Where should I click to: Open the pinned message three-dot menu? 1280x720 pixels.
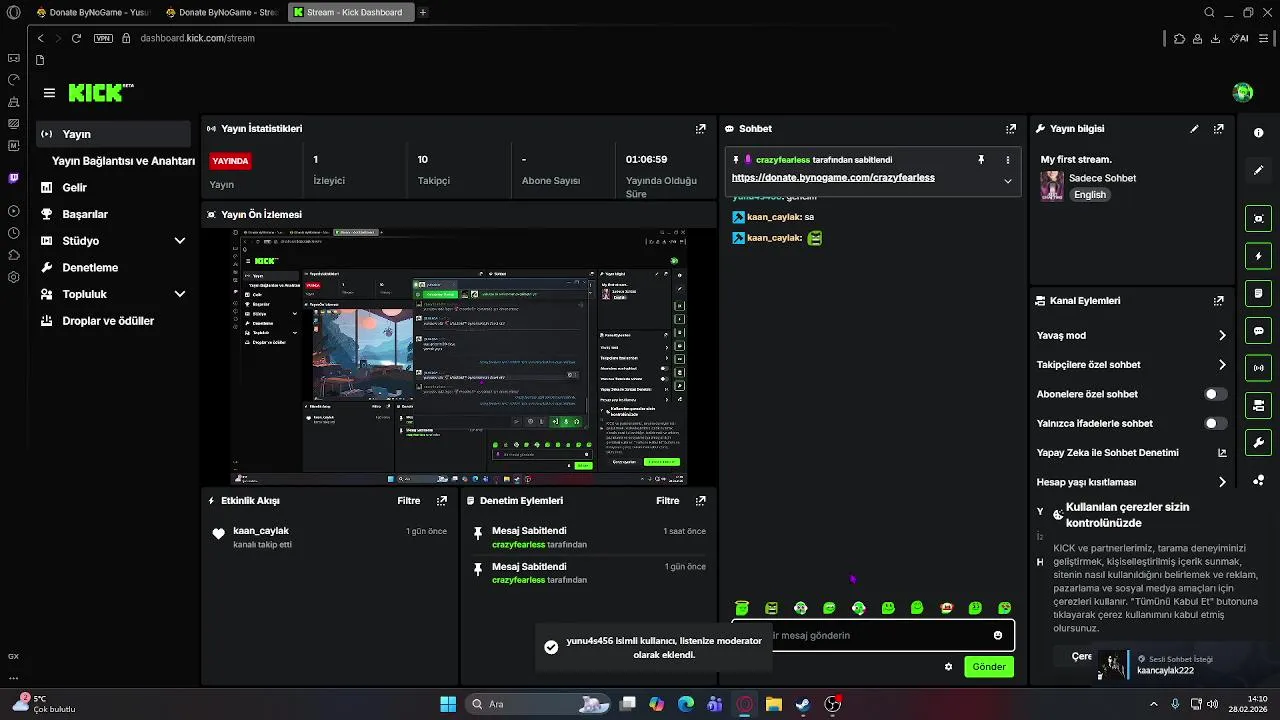pos(1007,160)
